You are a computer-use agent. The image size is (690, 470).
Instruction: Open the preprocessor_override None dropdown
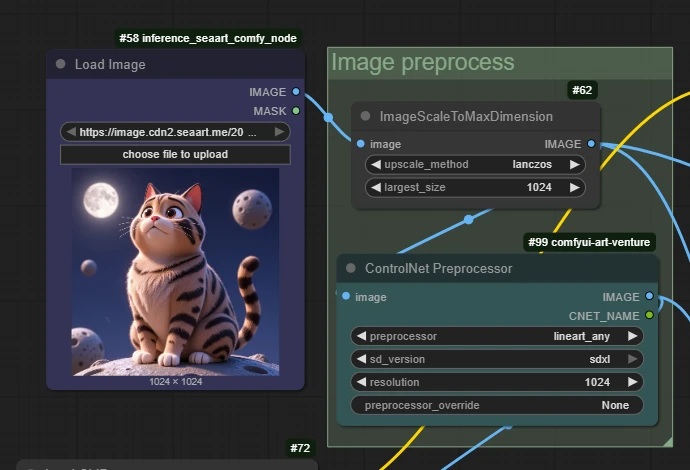(497, 405)
